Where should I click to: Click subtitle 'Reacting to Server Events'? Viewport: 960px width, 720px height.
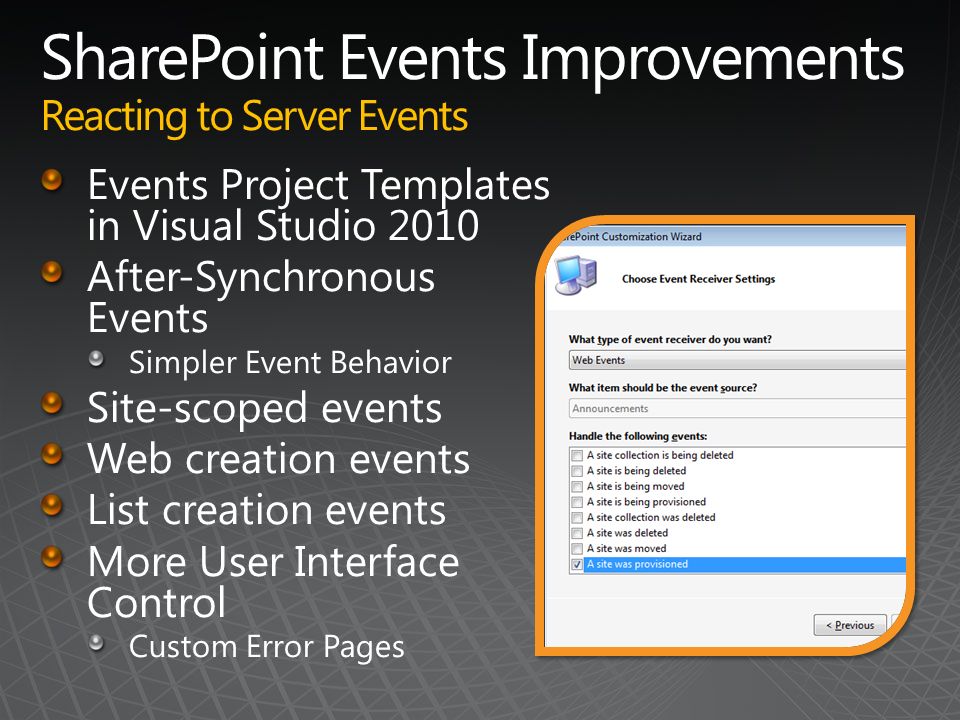pos(255,116)
